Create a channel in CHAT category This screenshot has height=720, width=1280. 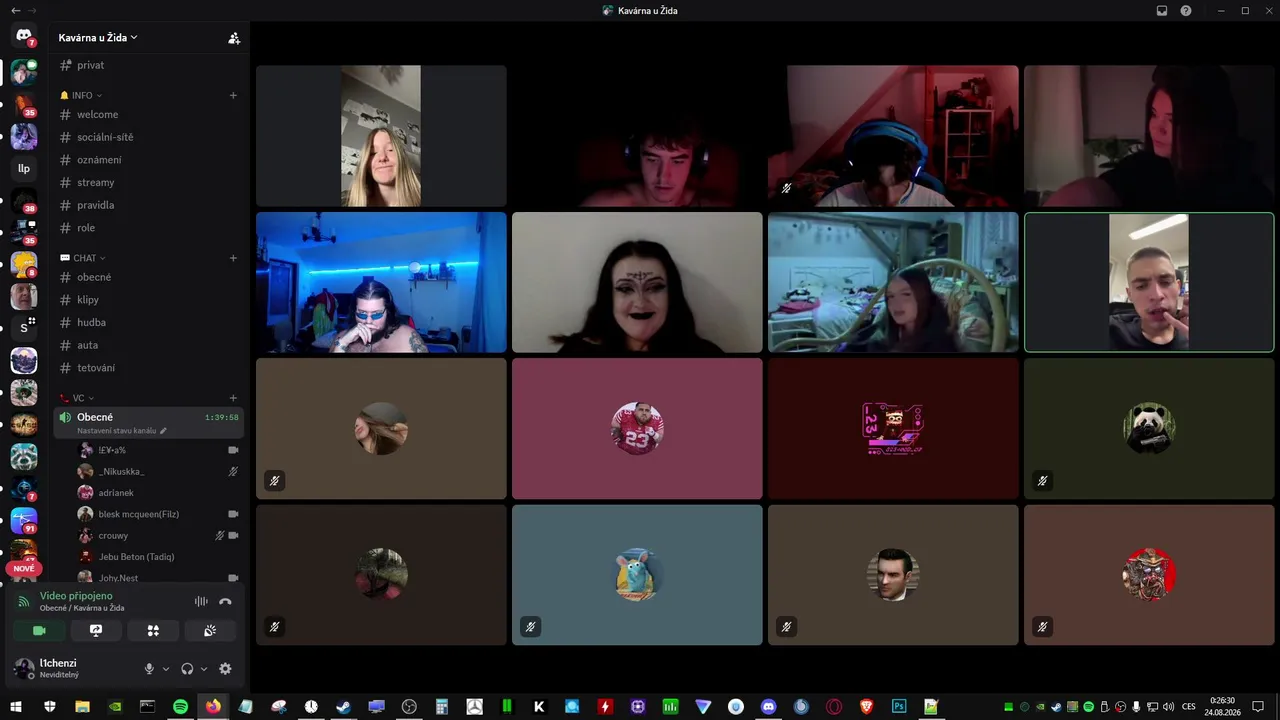click(233, 258)
